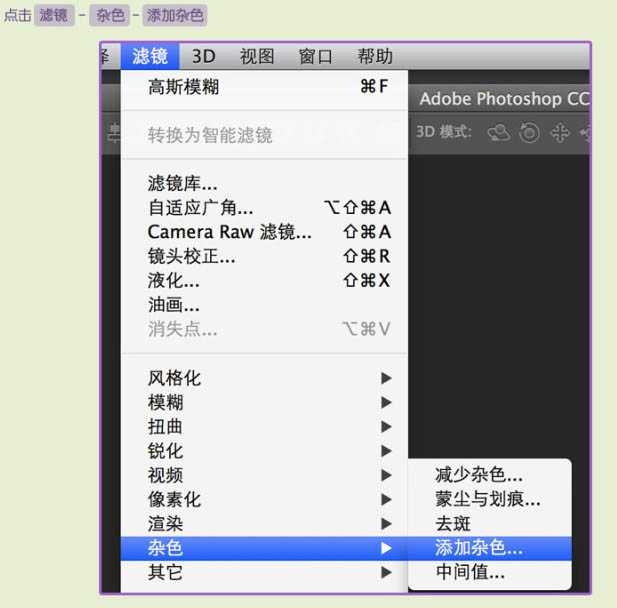Viewport: 617px width, 608px height.
Task: Select 减少杂色... in submenu
Action: pos(490,475)
